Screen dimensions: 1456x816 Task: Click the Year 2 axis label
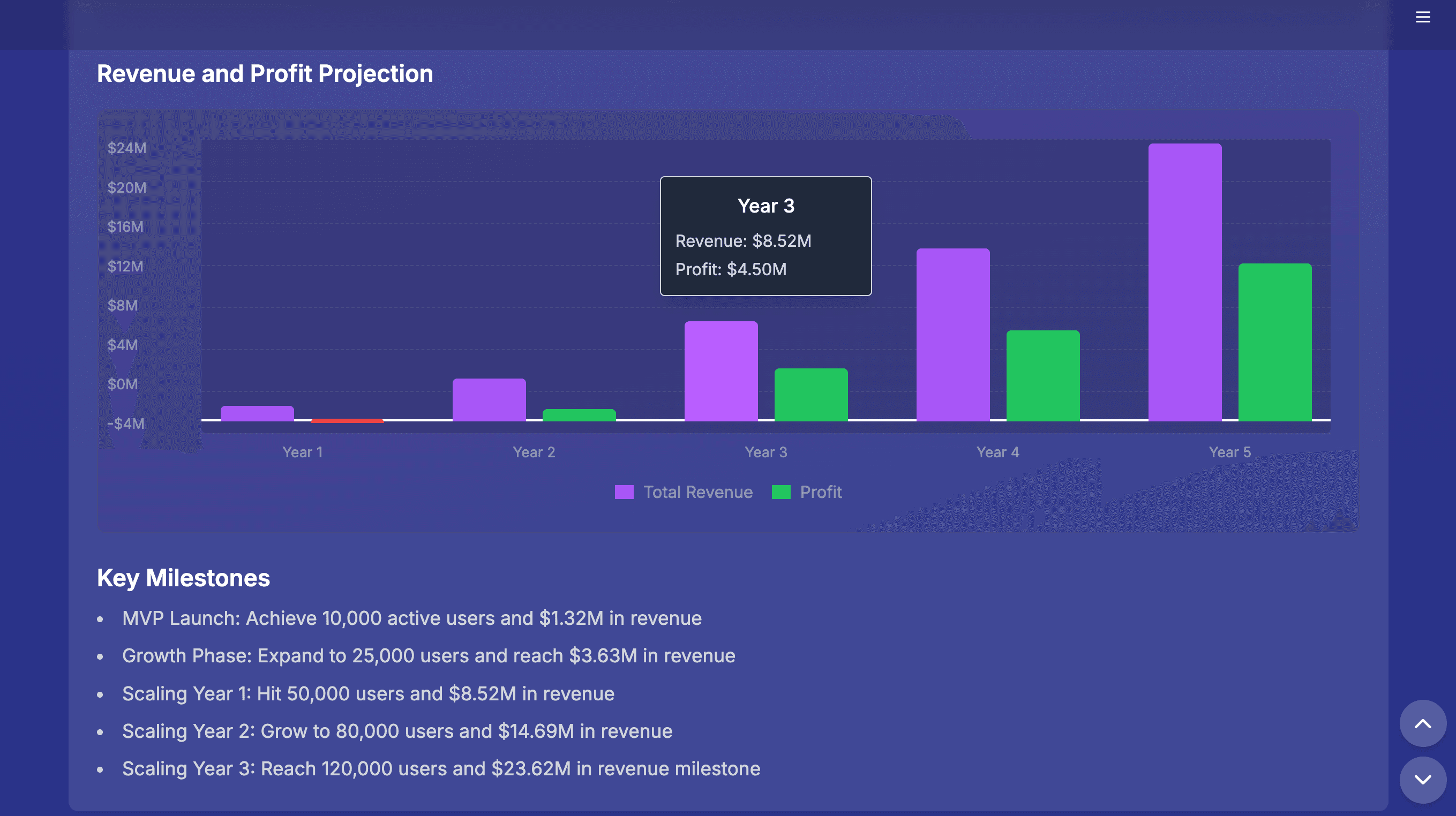pos(534,451)
